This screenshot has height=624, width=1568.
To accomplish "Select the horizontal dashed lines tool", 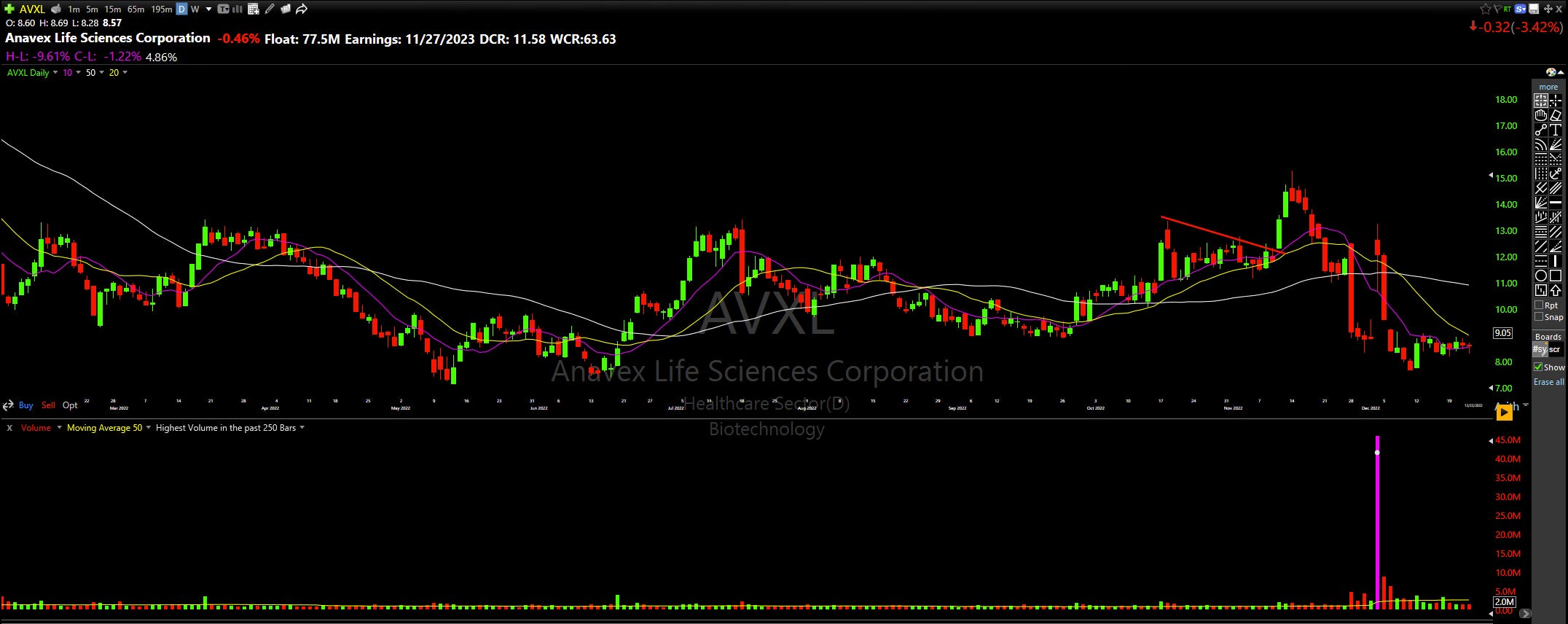I will click(1540, 260).
